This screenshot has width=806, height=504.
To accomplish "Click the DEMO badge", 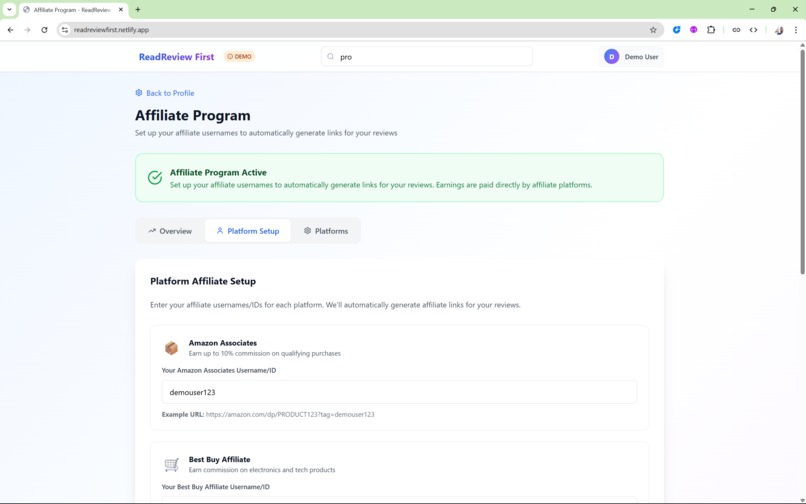I will [240, 57].
